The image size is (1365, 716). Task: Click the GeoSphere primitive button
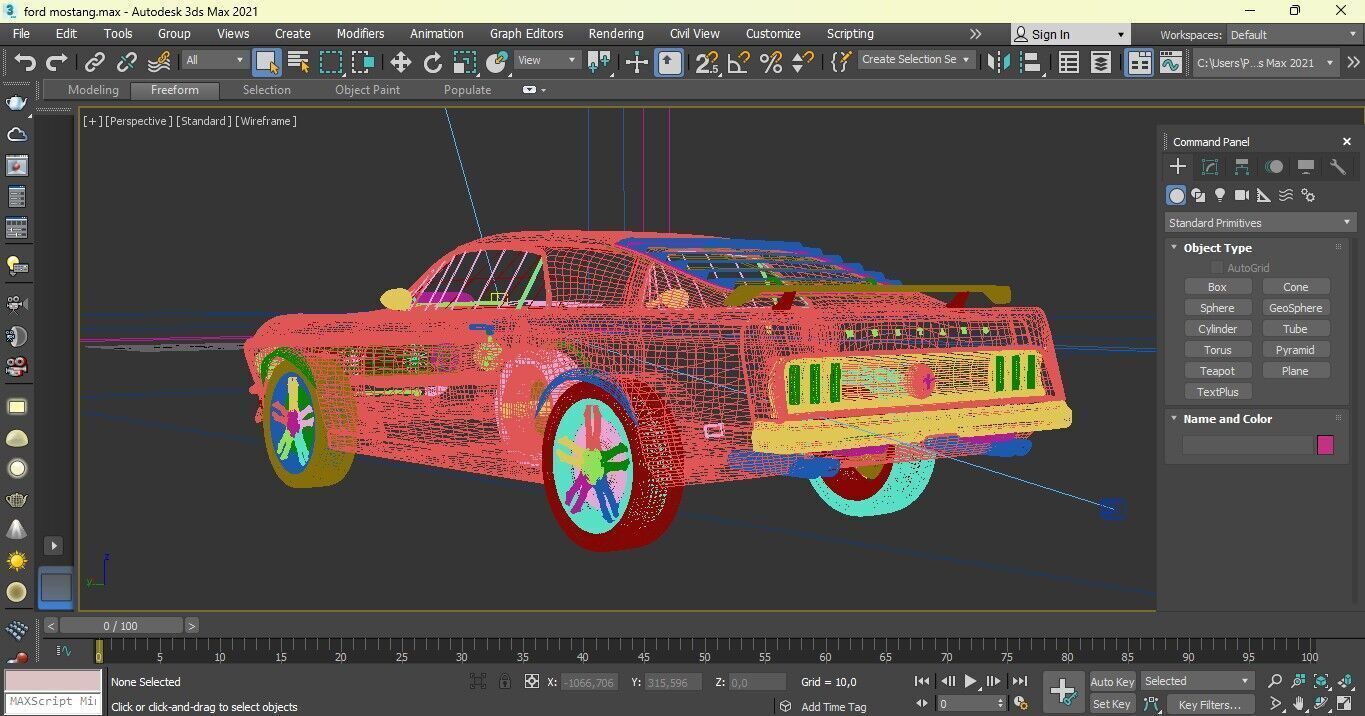pyautogui.click(x=1295, y=308)
